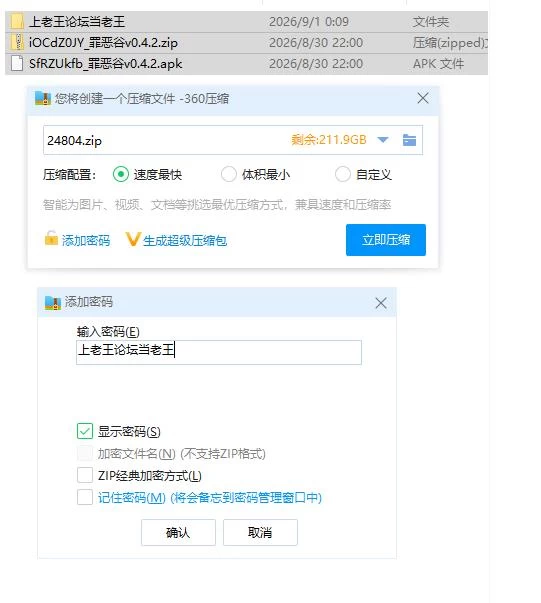
Task: Close the 添加密码 dialog
Action: point(381,303)
